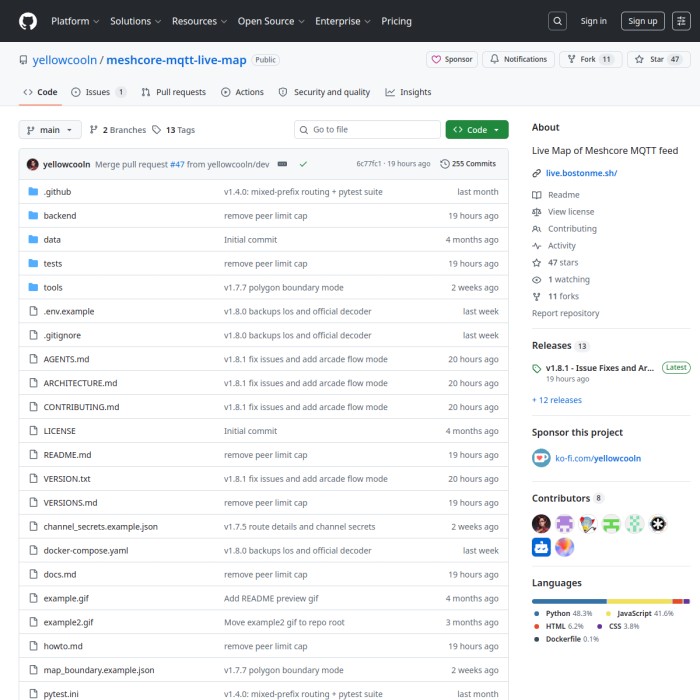Screen dimensions: 700x700
Task: Open the 255 Commits history
Action: click(468, 164)
